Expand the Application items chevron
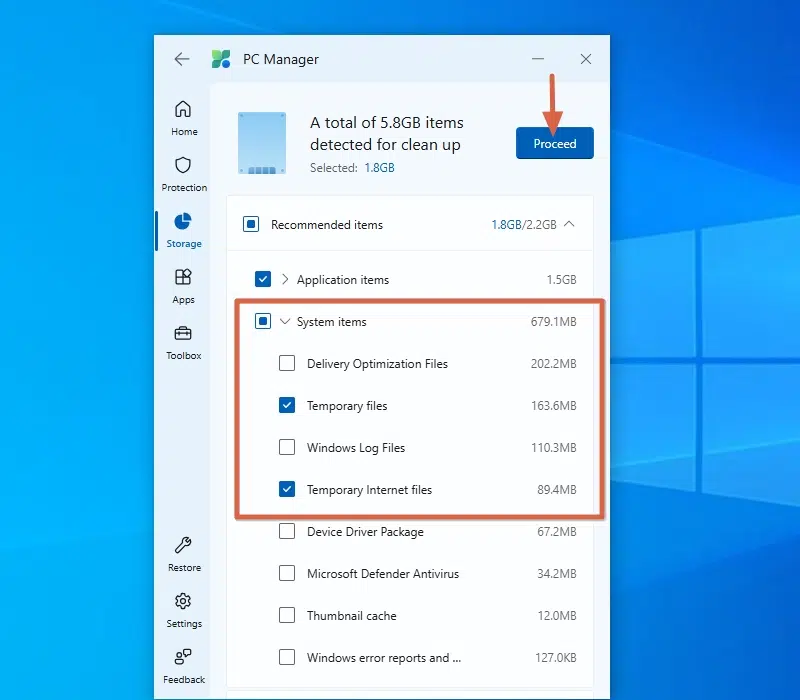Viewport: 800px width, 700px height. (x=285, y=280)
